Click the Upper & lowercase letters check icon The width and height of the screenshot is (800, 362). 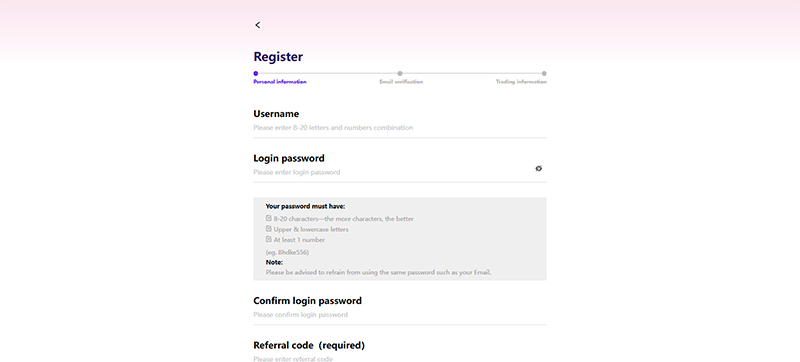pos(269,229)
